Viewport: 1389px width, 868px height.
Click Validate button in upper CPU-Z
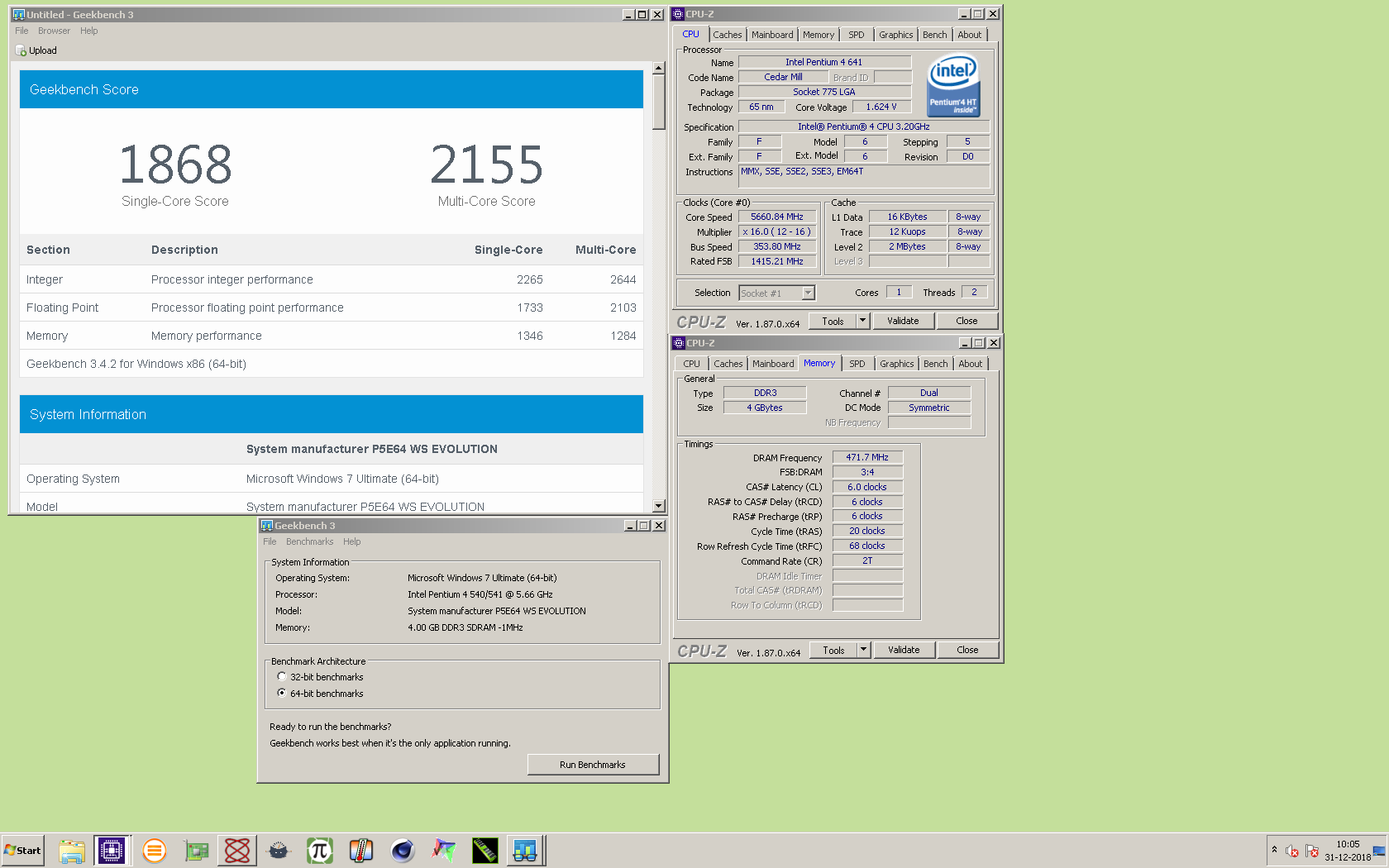pos(903,321)
